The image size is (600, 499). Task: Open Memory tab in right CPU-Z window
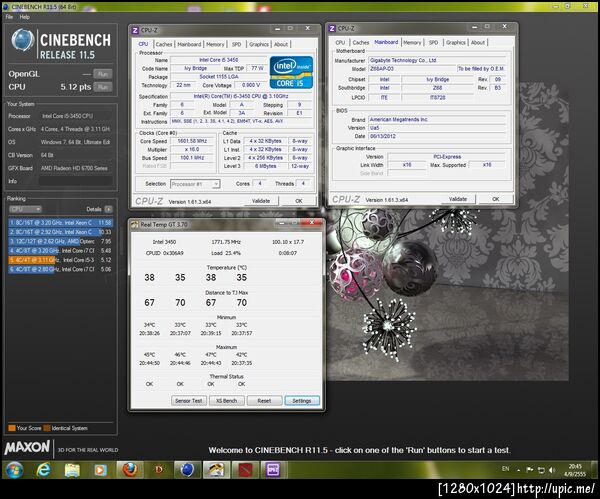tap(412, 42)
